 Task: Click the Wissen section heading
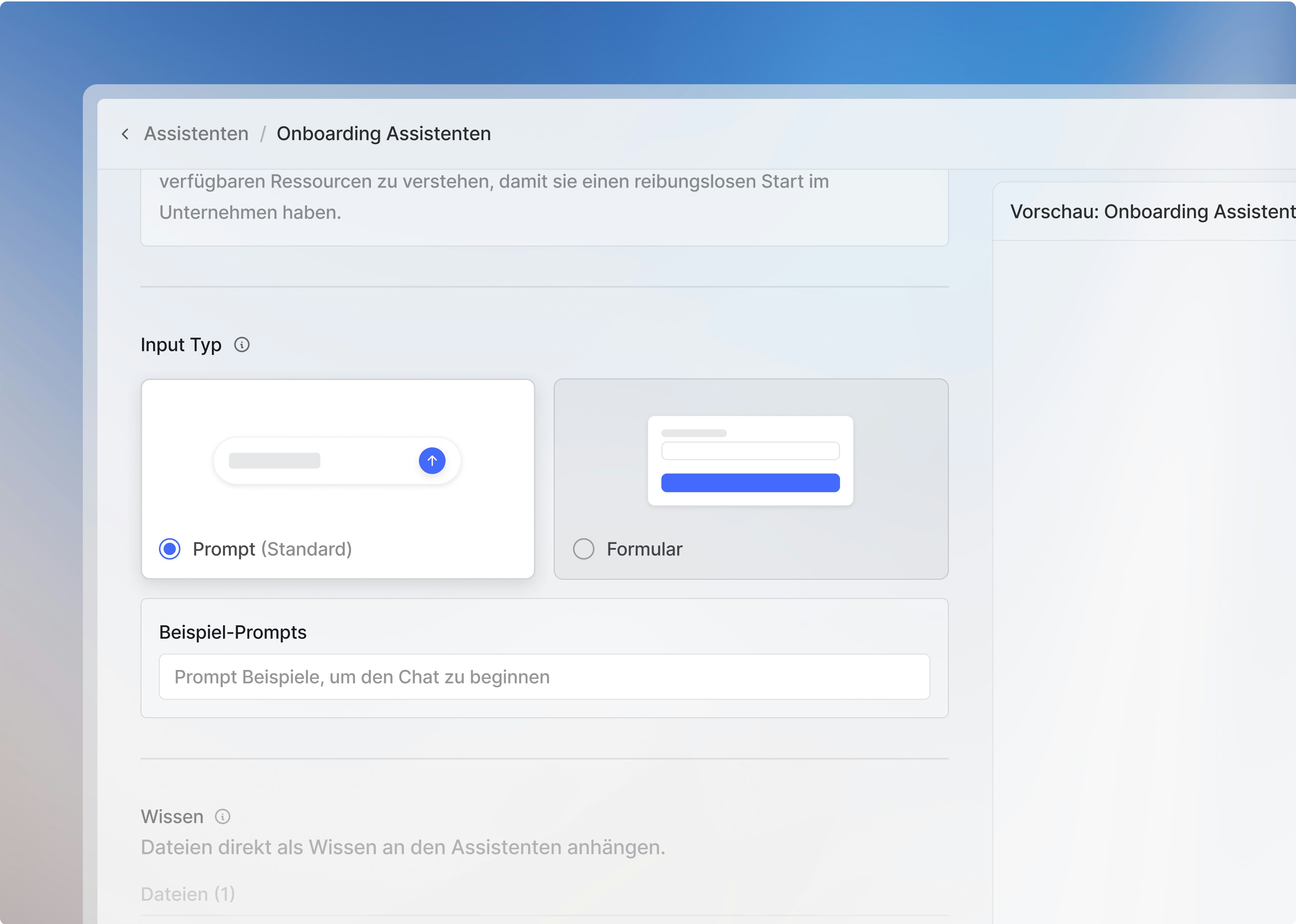tap(172, 817)
